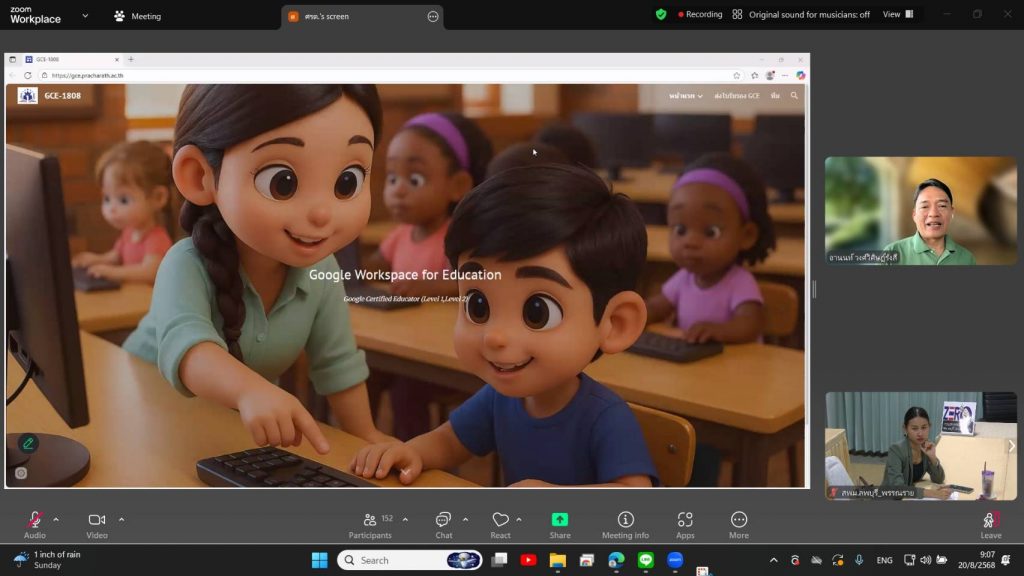Open File Explorer from the taskbar
This screenshot has width=1024, height=576.
pos(558,560)
